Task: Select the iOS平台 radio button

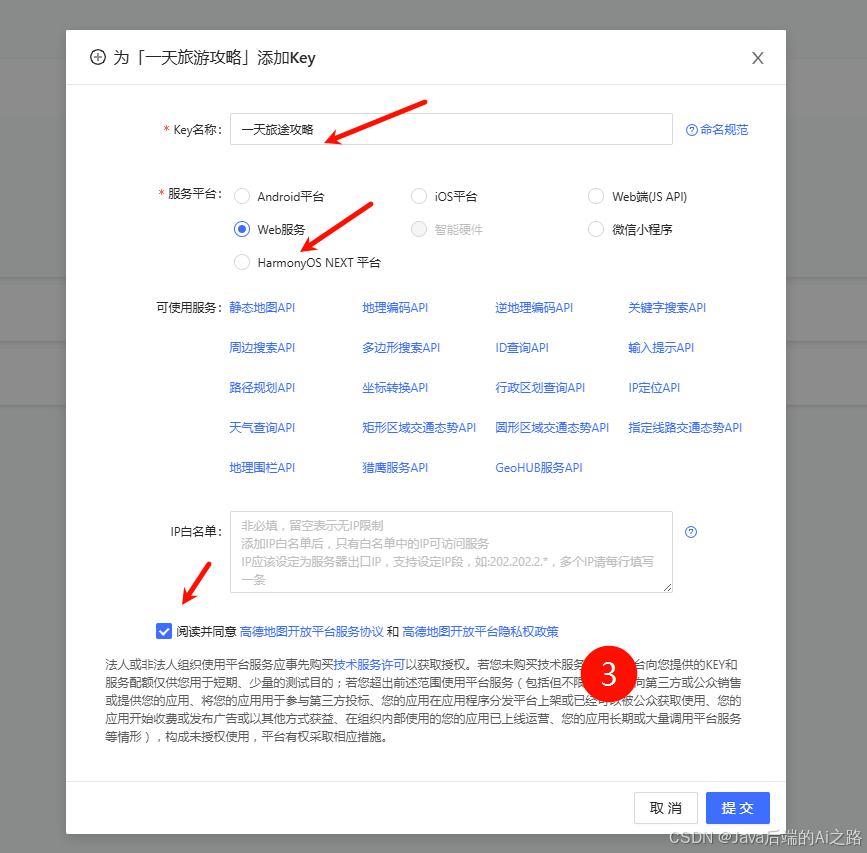Action: (418, 196)
